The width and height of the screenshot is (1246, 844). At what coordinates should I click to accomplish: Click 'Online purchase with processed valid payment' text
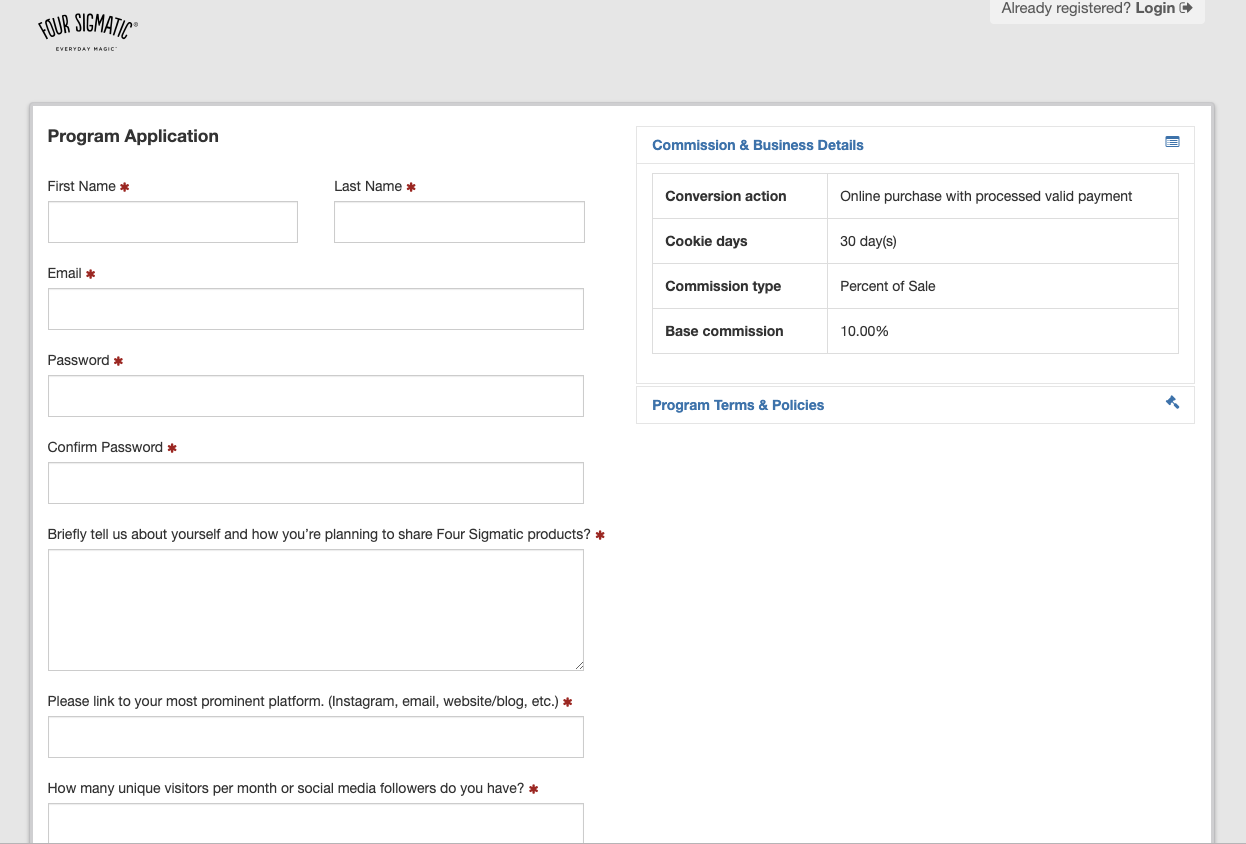click(x=986, y=196)
